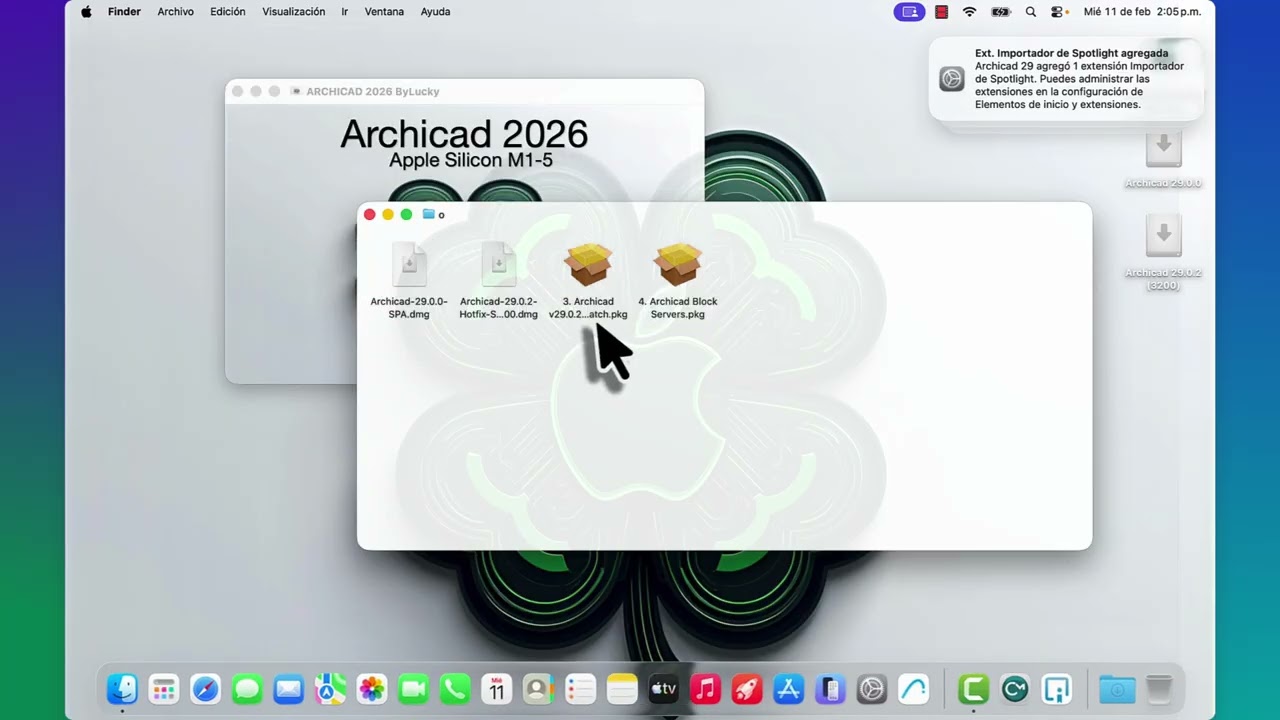Open the Apple menu
The image size is (1280, 720).
[x=86, y=12]
